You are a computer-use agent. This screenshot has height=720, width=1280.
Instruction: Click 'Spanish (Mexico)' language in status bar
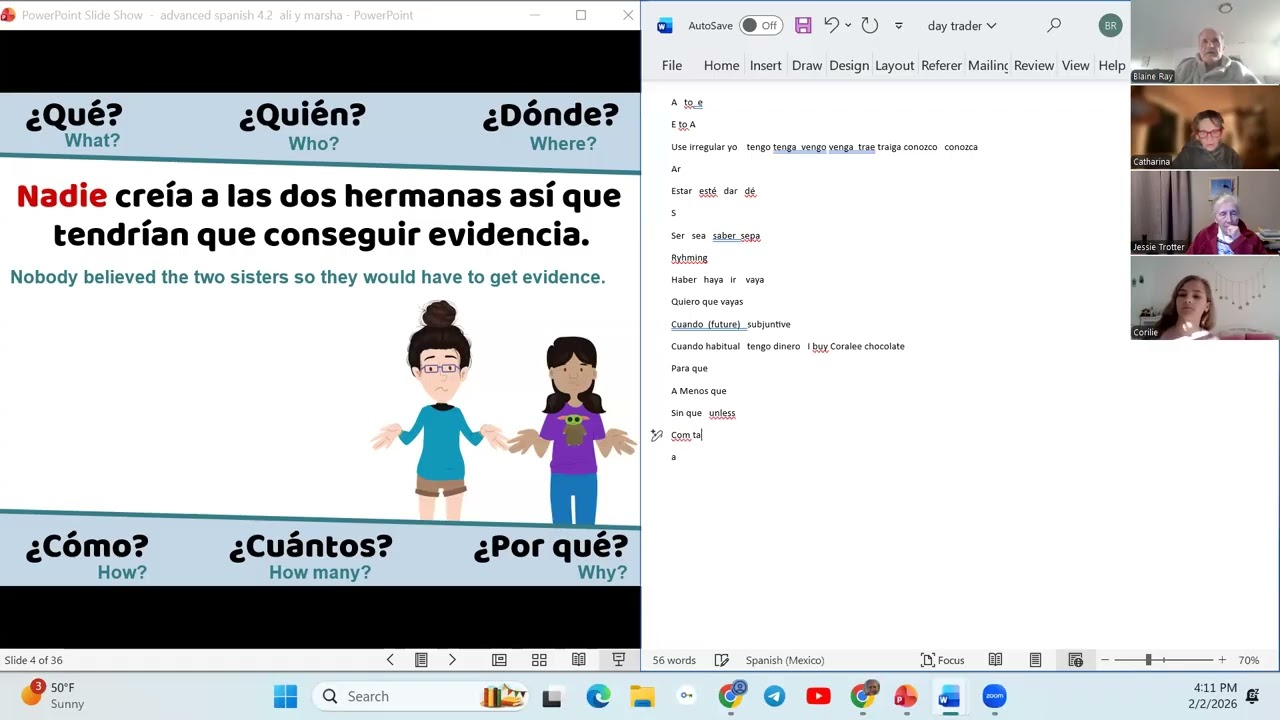(x=785, y=660)
